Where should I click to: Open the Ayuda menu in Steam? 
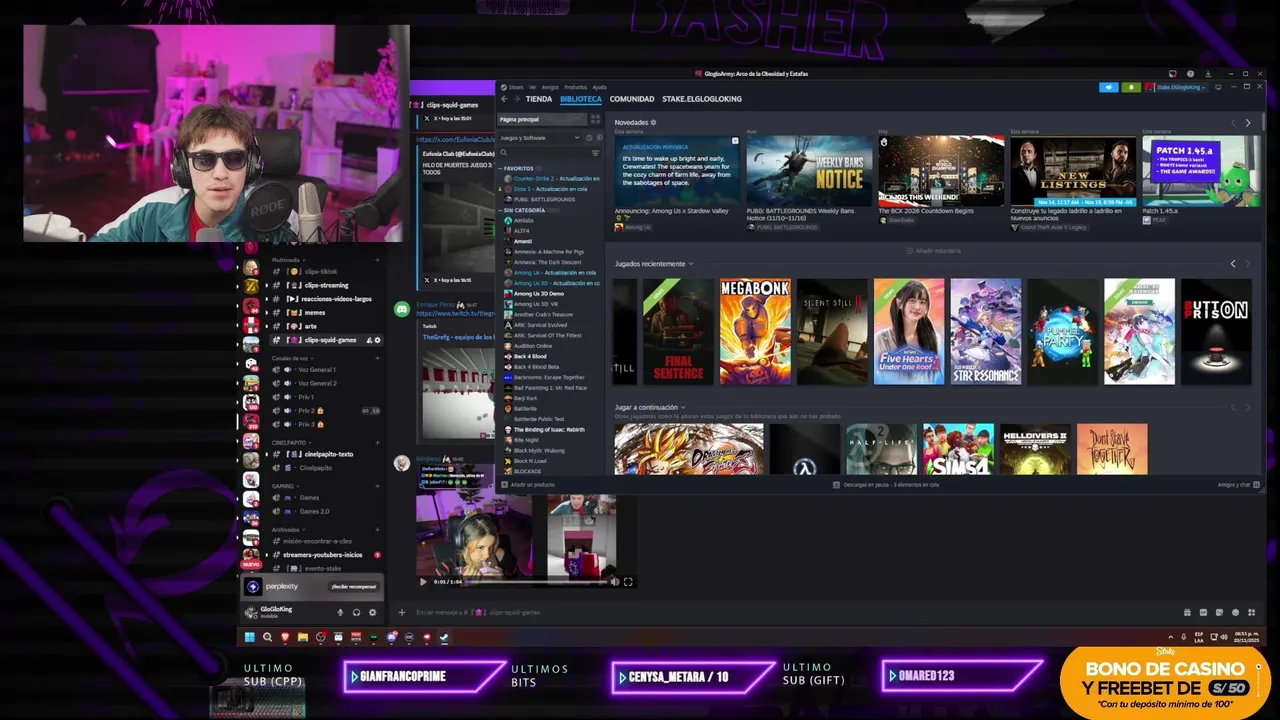599,87
